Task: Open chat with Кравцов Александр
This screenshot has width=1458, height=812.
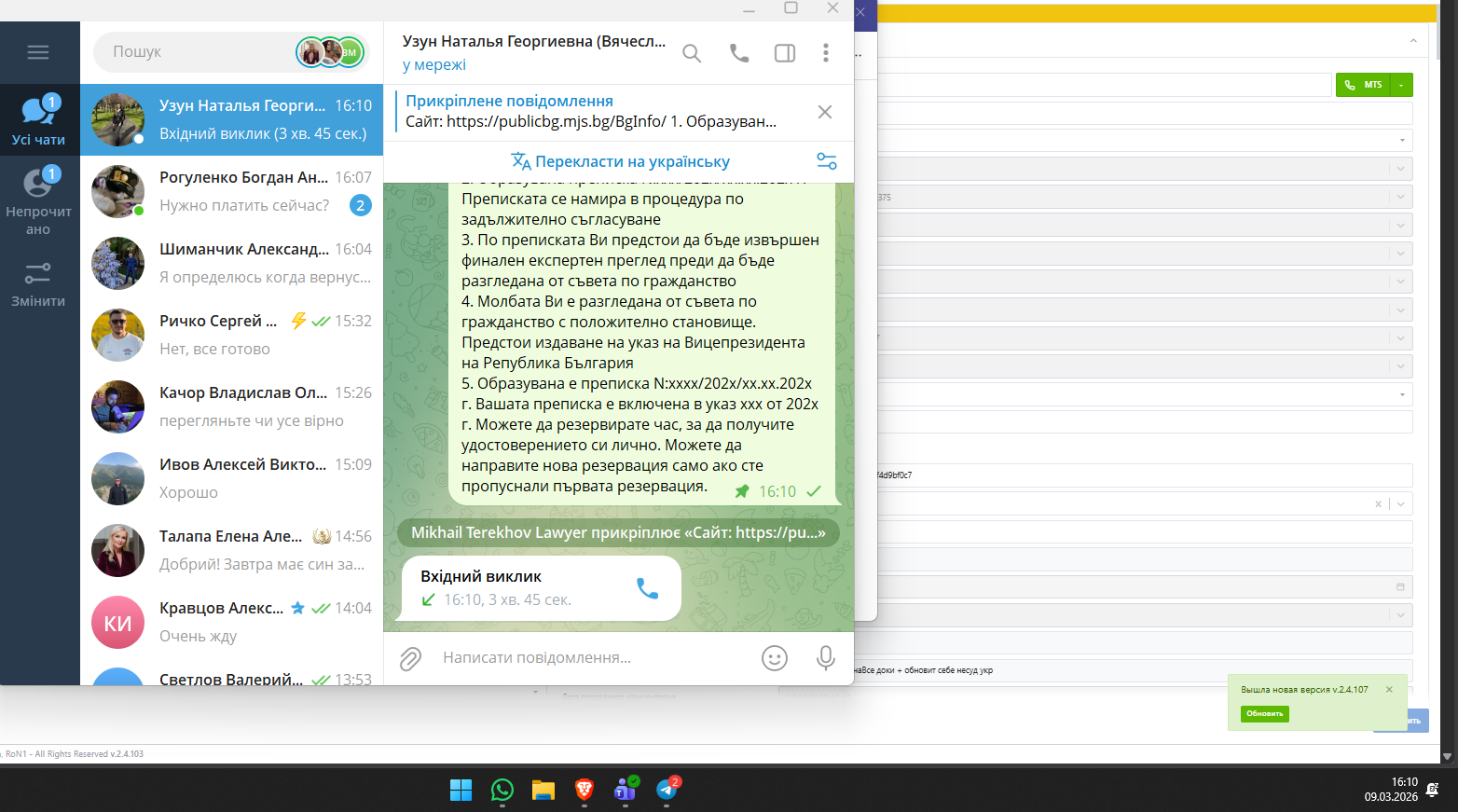Action: tap(231, 622)
